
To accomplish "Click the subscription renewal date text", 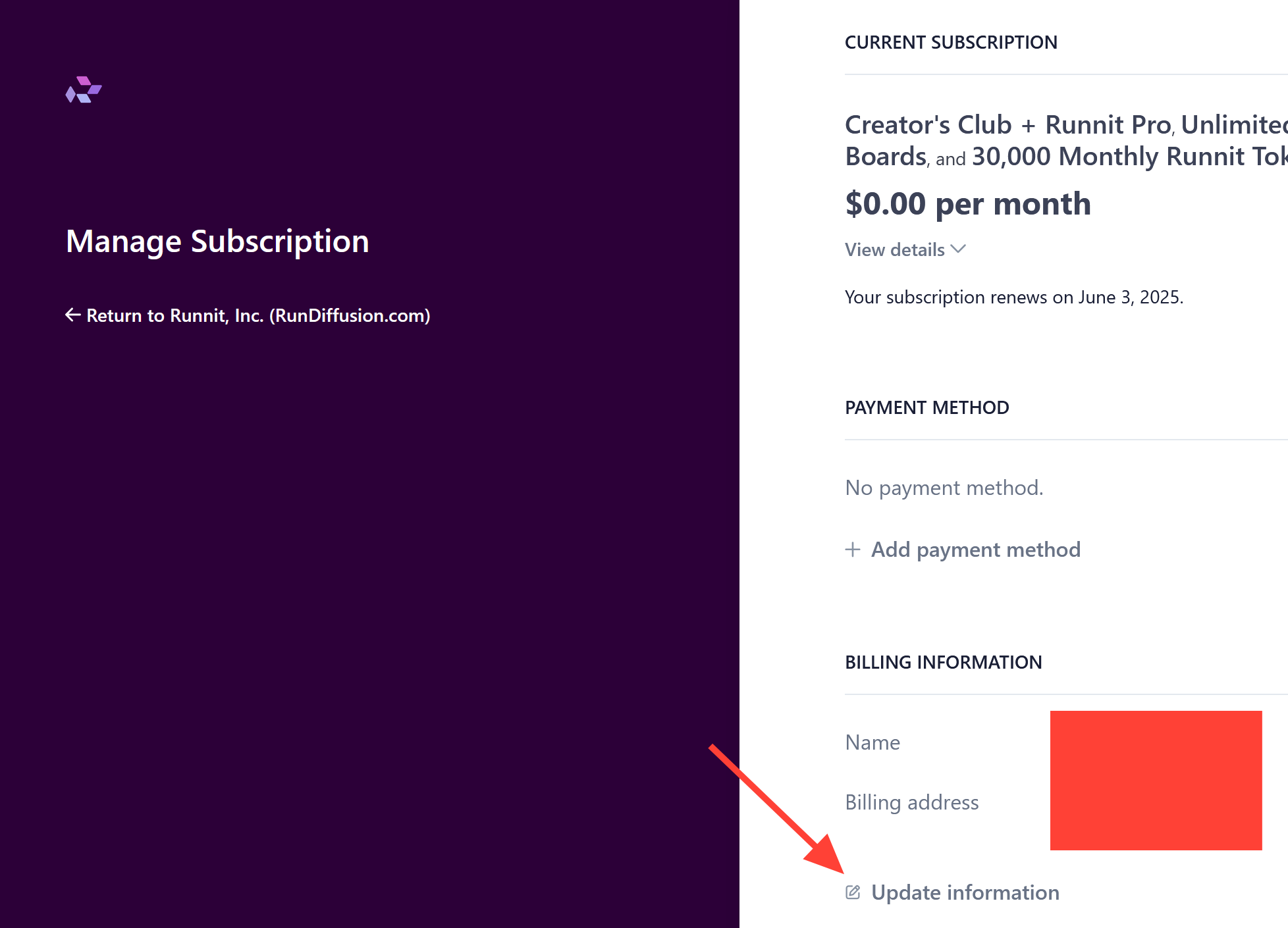I will pos(1014,297).
